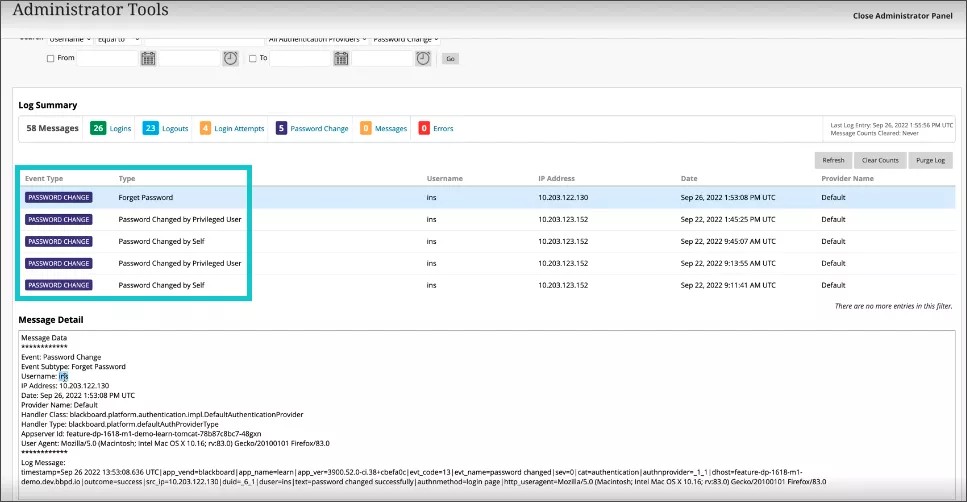Enable the From date filter checkbox
The height and width of the screenshot is (502, 967).
coord(51,59)
